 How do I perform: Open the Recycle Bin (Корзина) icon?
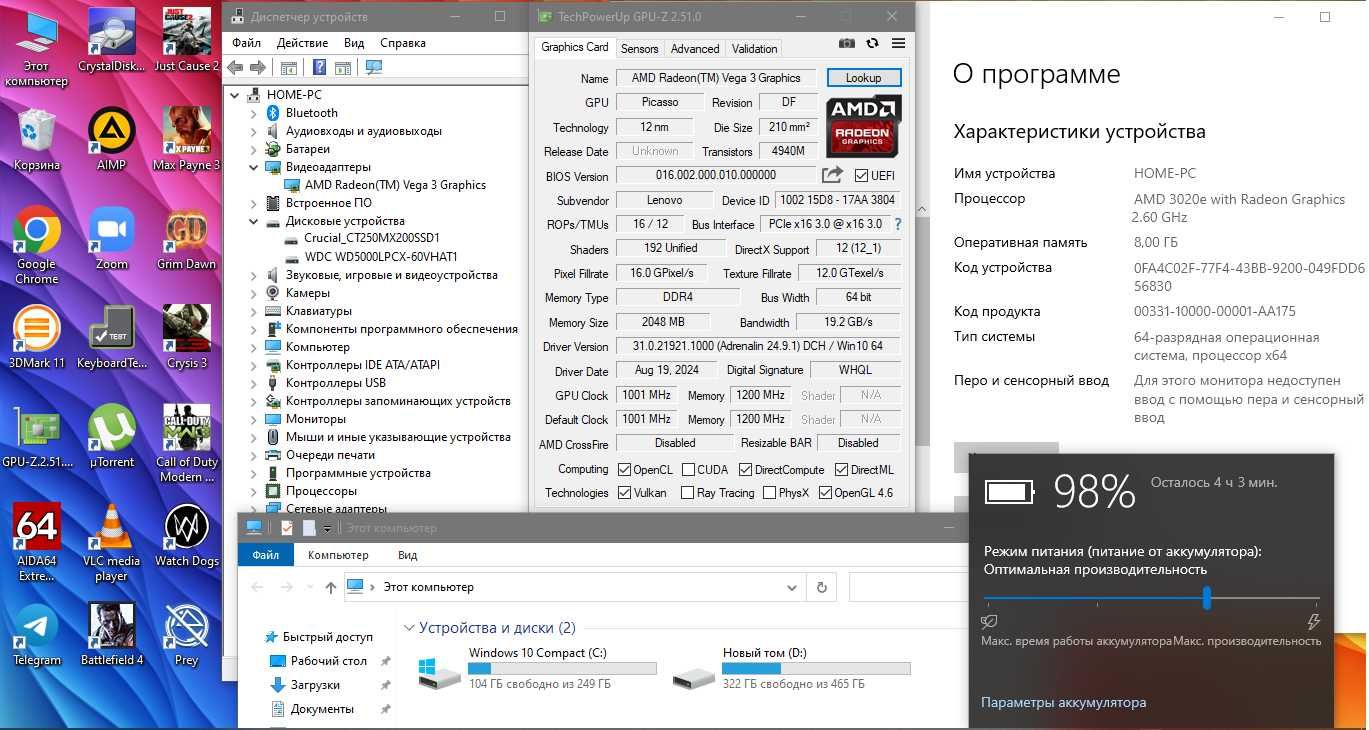coord(37,139)
